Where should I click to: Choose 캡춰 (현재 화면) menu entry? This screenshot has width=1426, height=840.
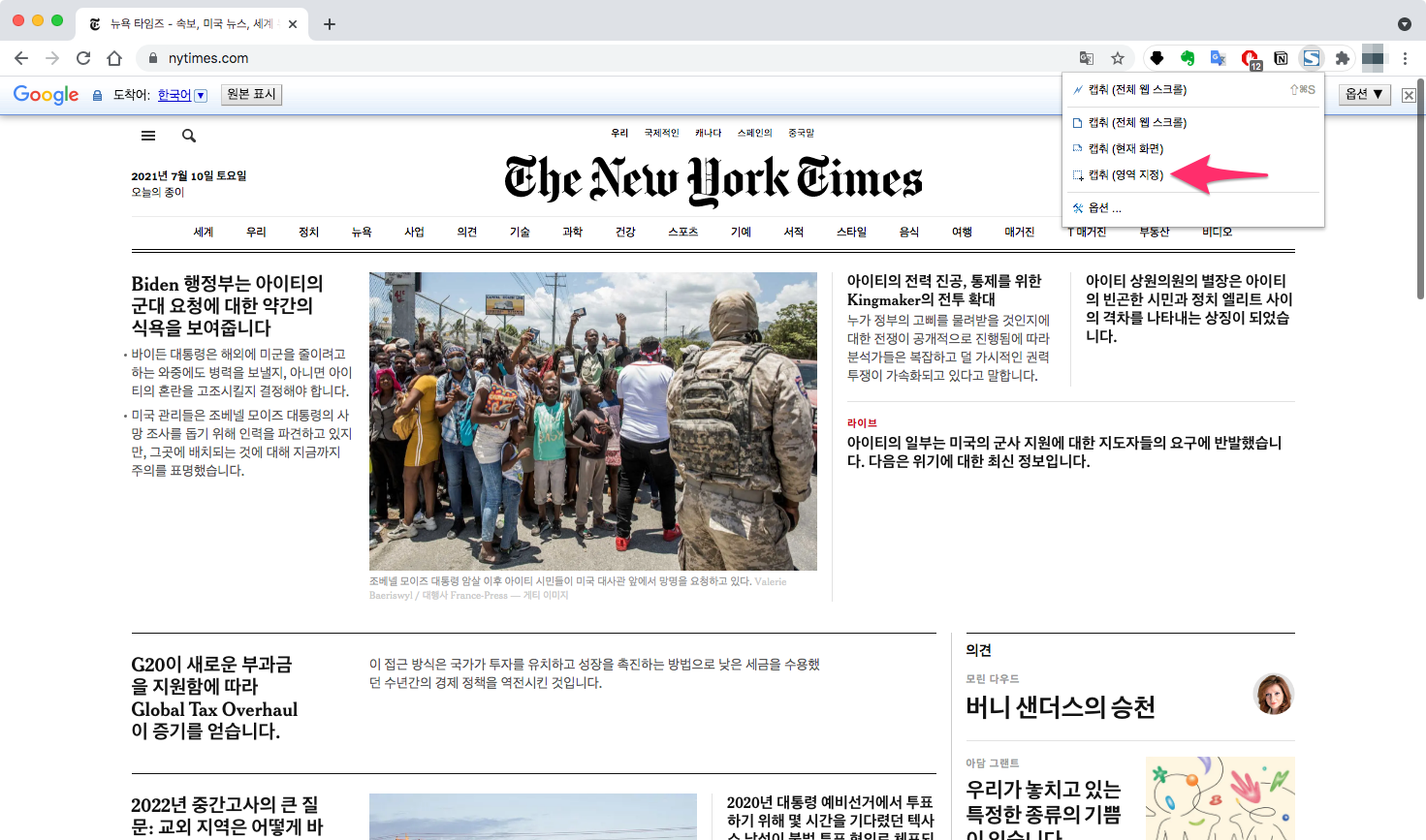1193,148
